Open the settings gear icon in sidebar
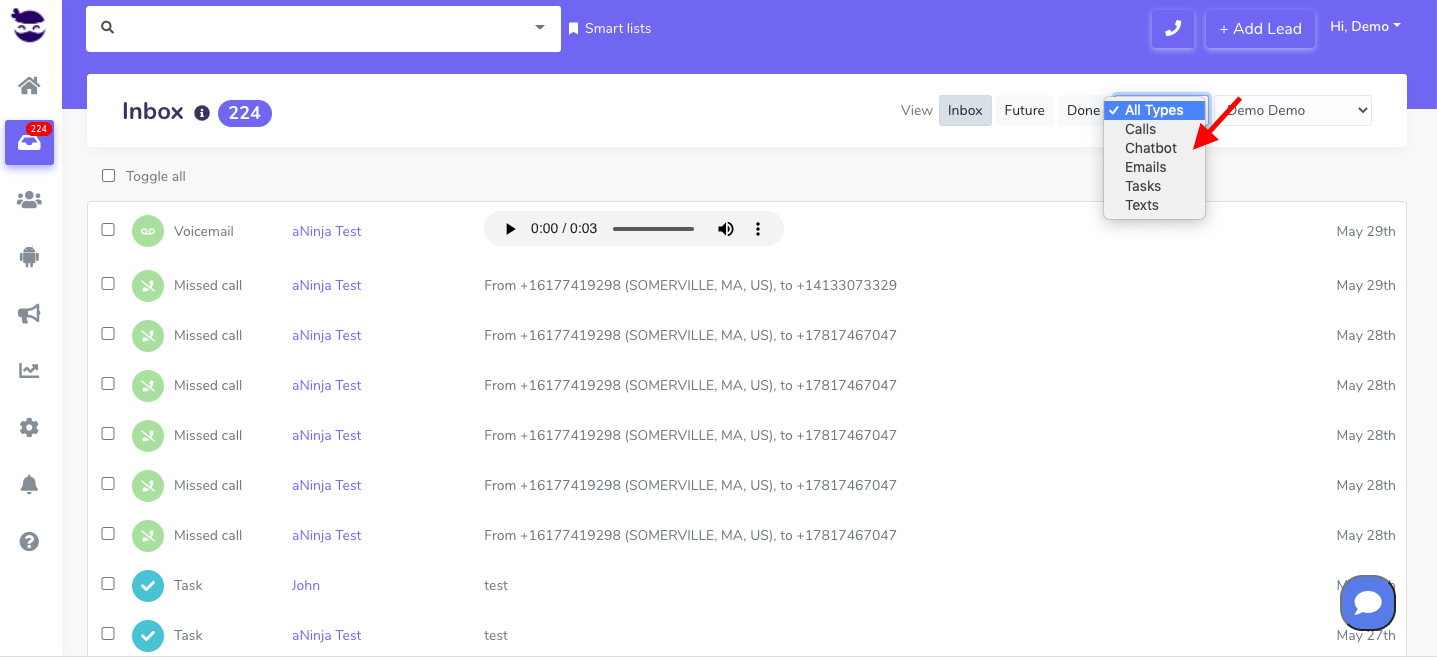The width and height of the screenshot is (1437, 661). pyautogui.click(x=29, y=428)
